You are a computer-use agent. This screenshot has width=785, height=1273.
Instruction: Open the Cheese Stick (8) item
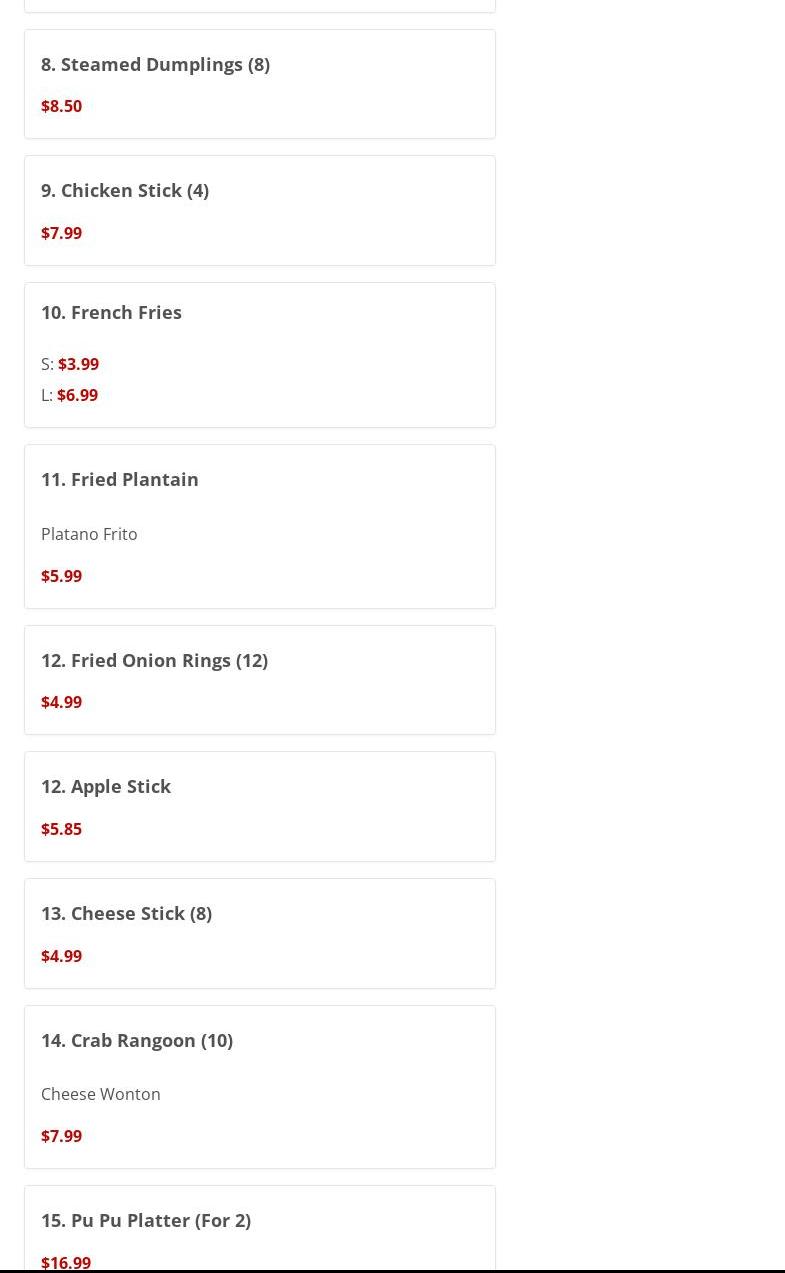click(126, 913)
